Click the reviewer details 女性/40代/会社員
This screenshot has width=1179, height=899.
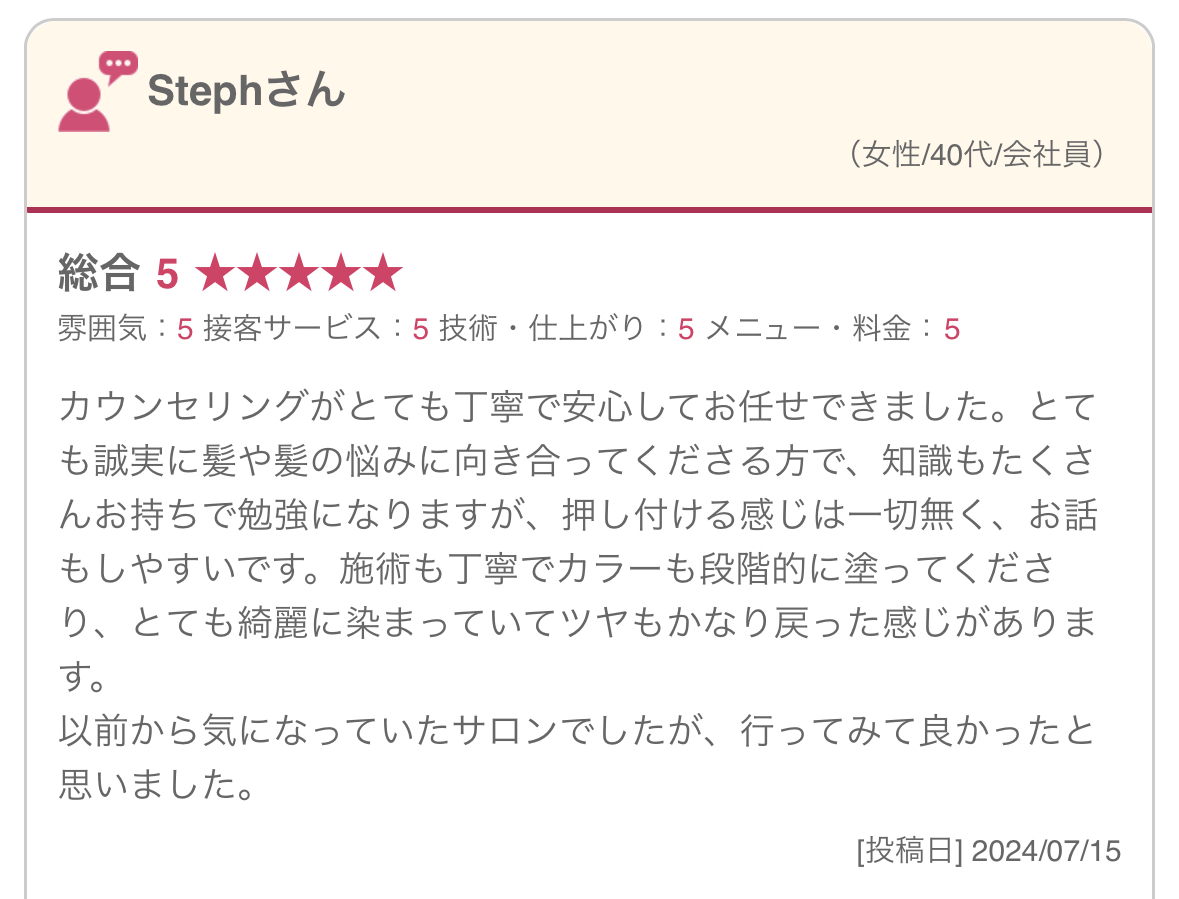tap(977, 155)
